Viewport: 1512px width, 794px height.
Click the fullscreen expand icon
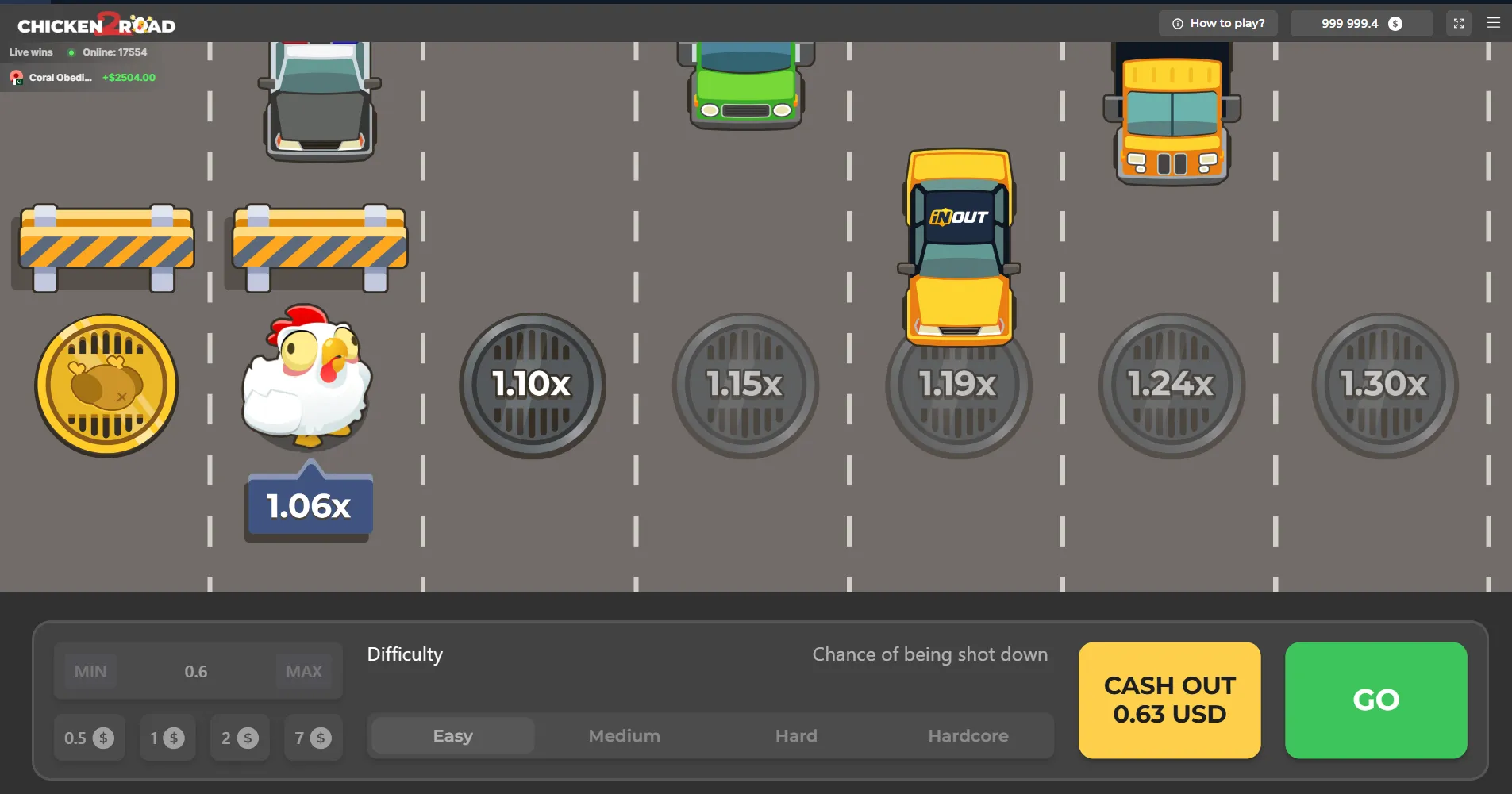1458,24
